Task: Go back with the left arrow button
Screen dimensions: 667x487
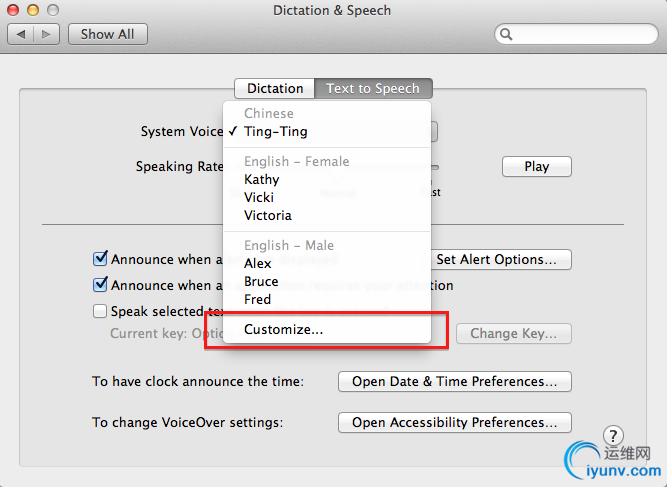Action: click(x=22, y=34)
